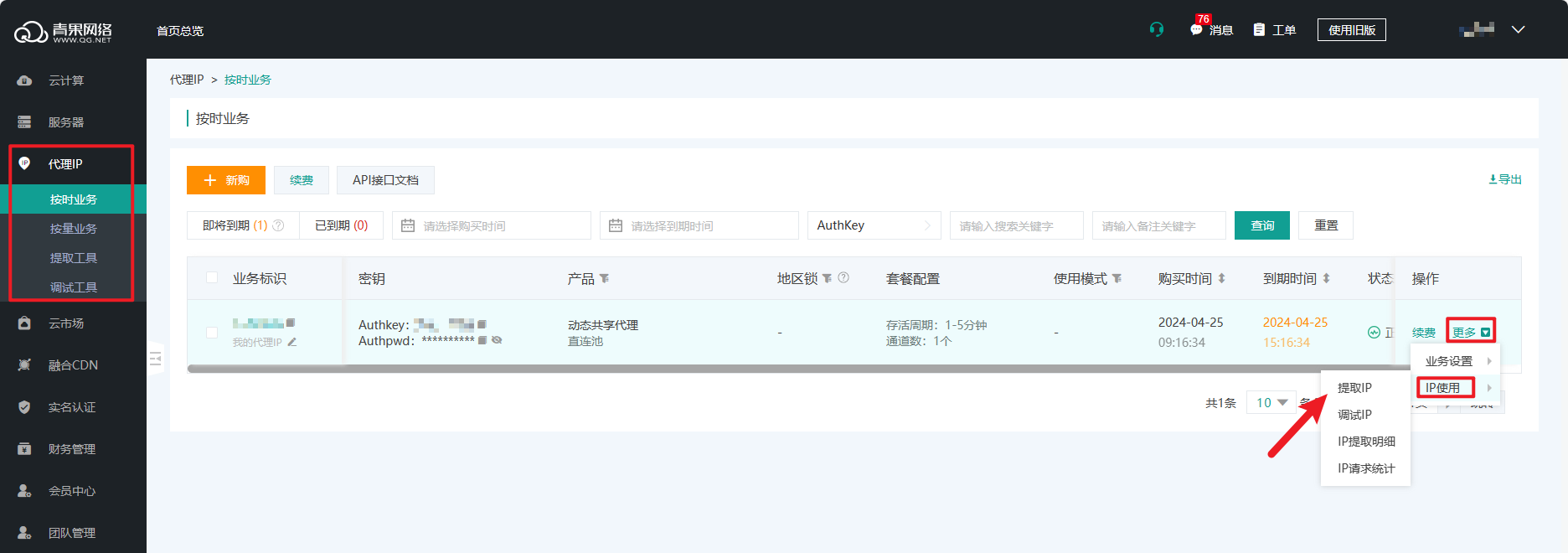Sort by 购买时间 using sort arrows
The width and height of the screenshot is (1568, 553).
pyautogui.click(x=1222, y=278)
